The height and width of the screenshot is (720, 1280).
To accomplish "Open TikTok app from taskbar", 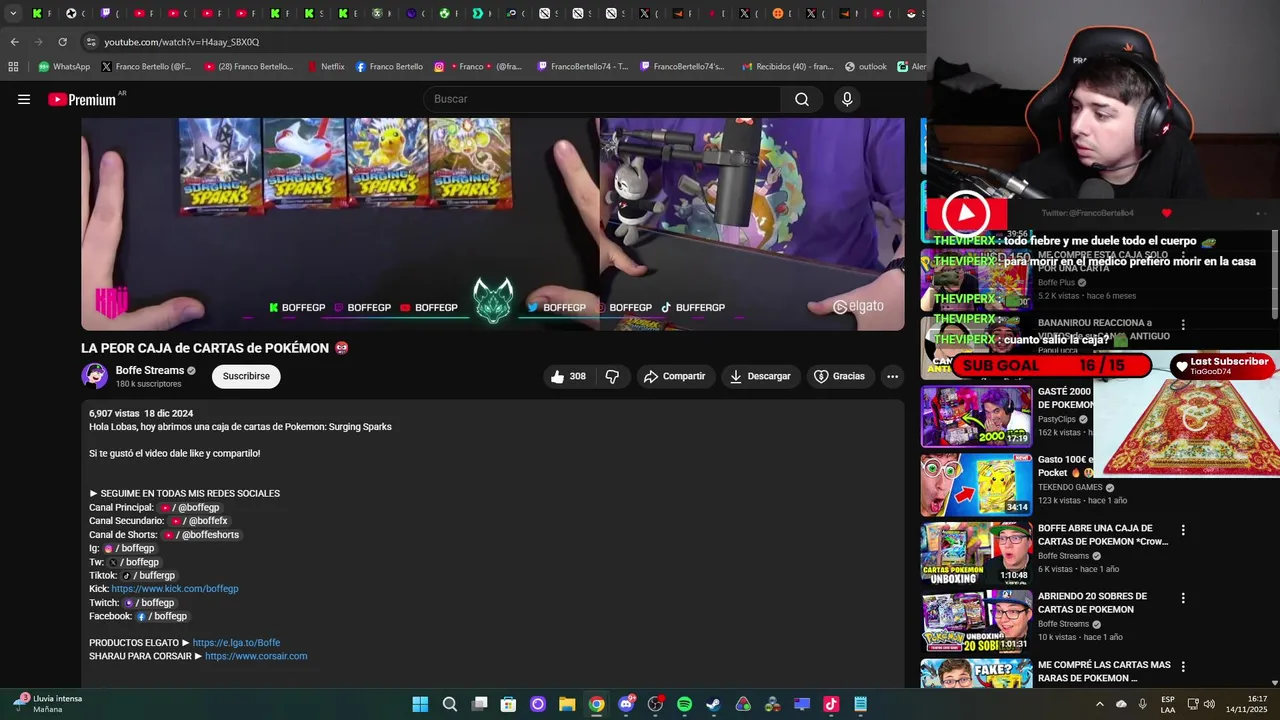I will click(x=831, y=704).
